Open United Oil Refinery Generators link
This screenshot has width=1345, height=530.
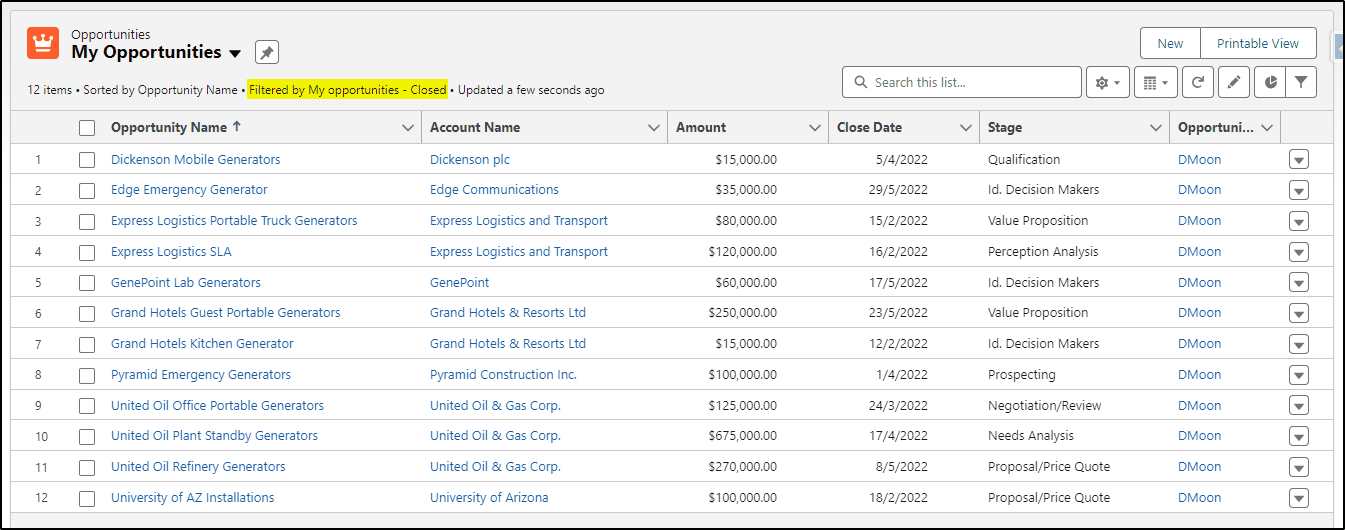198,466
